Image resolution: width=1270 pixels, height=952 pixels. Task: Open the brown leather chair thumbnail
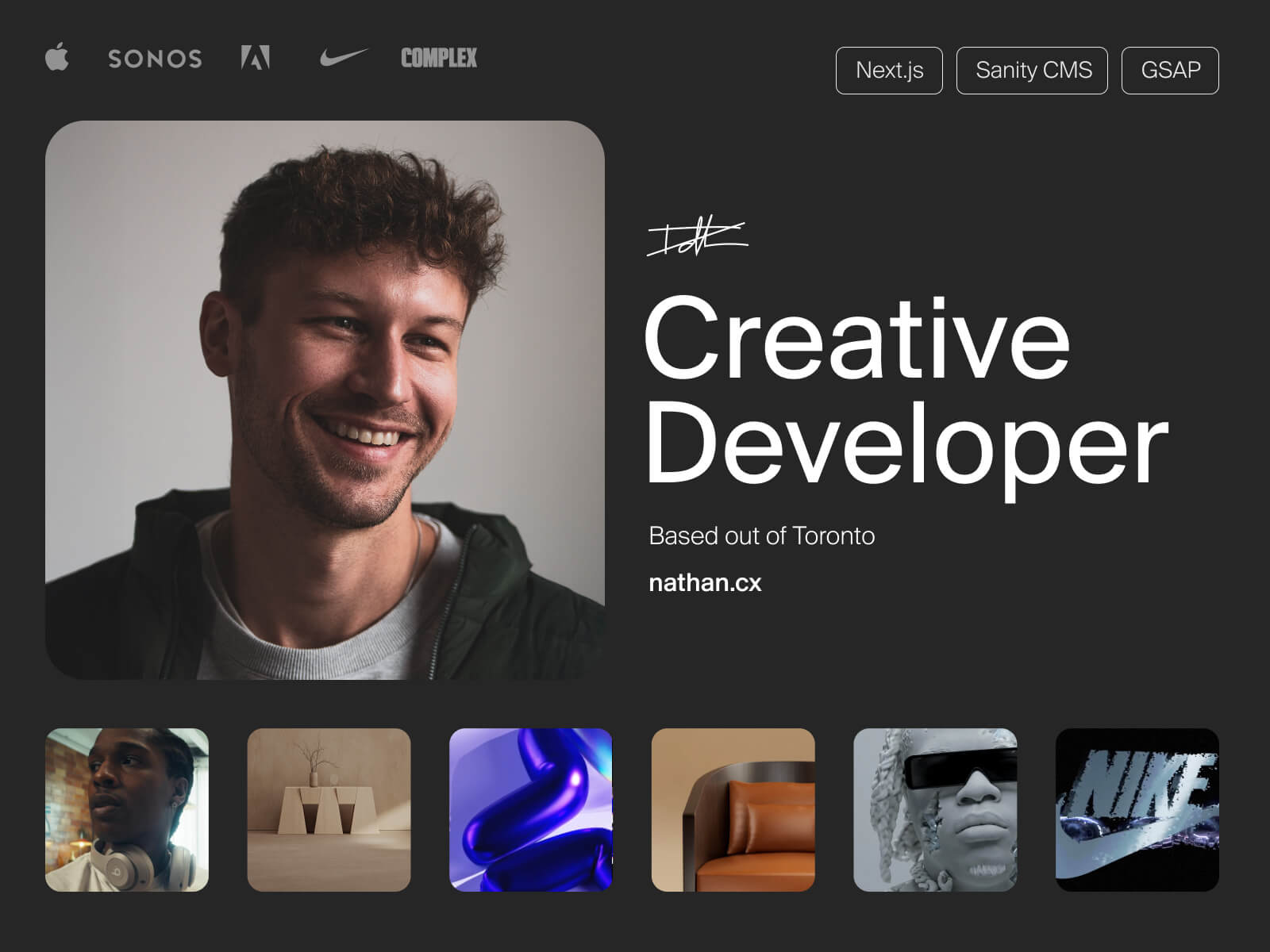point(733,810)
